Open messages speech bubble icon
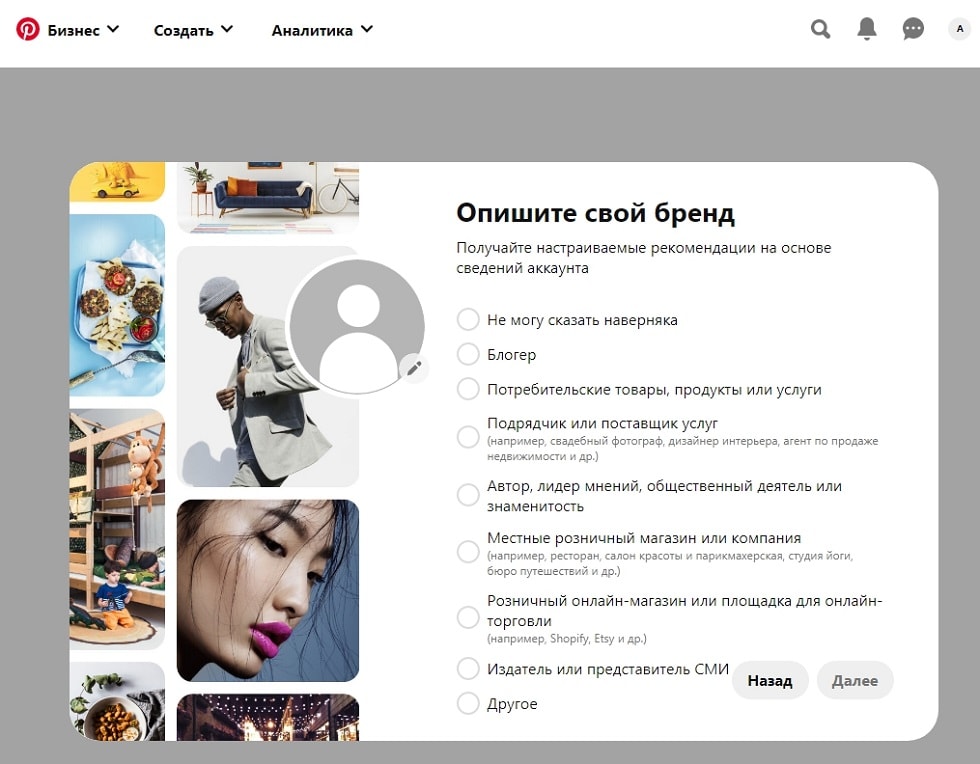Screen dimensions: 980x764 point(913,29)
